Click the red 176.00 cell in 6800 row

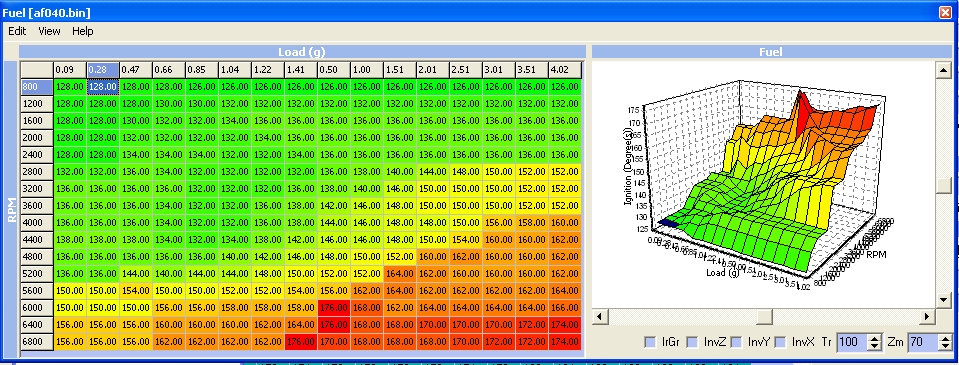[x=301, y=342]
